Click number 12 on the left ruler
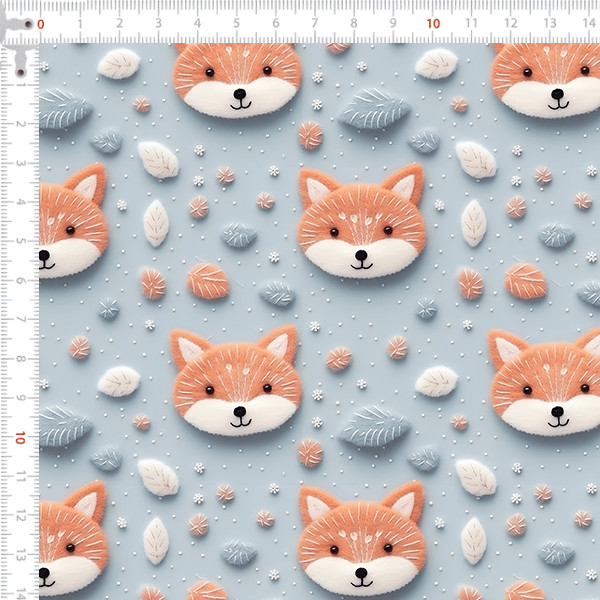The height and width of the screenshot is (600, 600). pos(20,517)
